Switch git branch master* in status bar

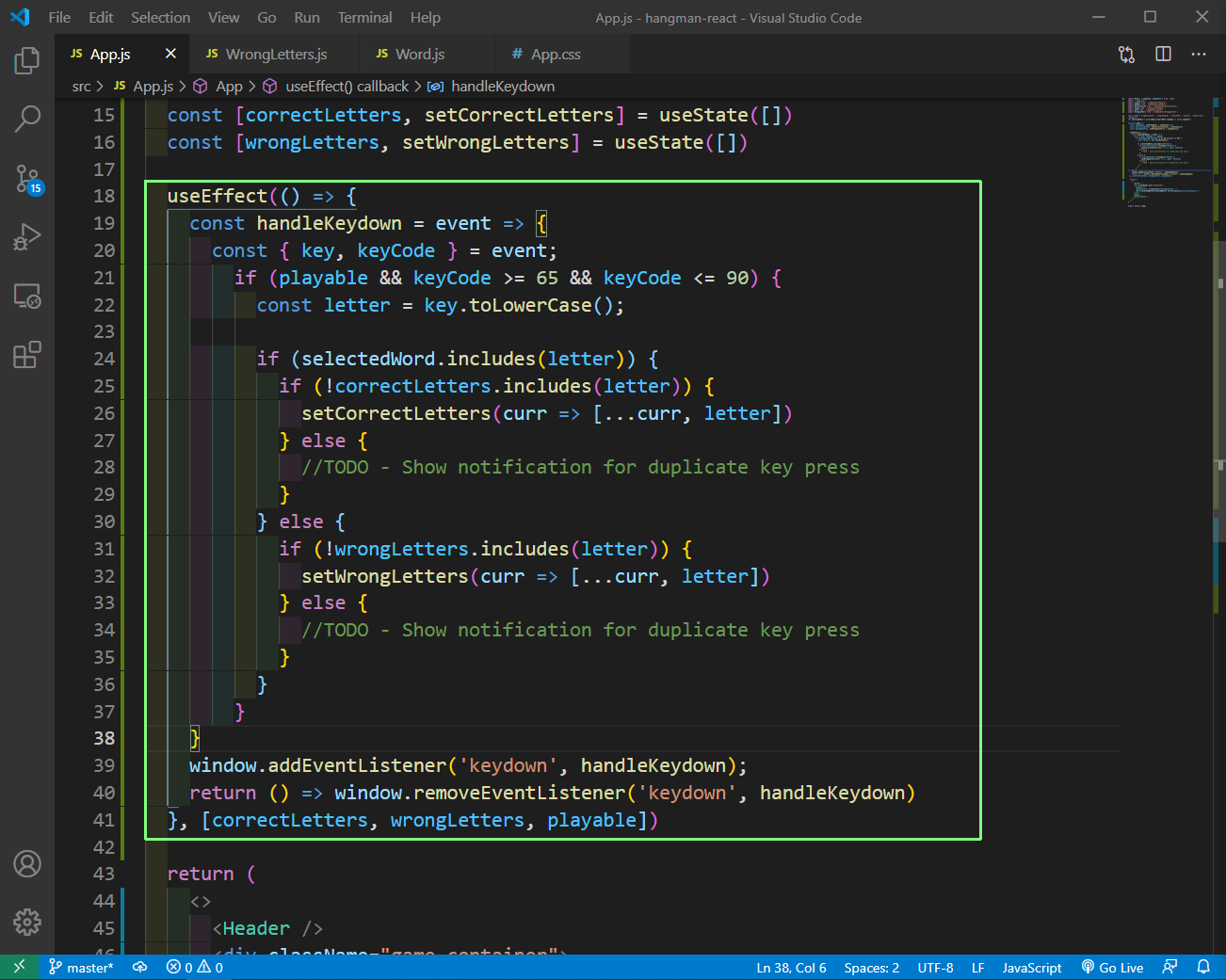pyautogui.click(x=81, y=967)
